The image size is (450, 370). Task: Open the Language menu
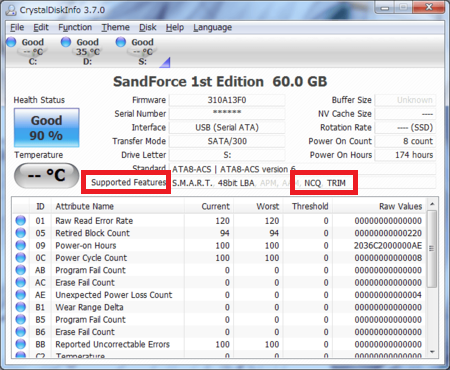pyautogui.click(x=212, y=27)
